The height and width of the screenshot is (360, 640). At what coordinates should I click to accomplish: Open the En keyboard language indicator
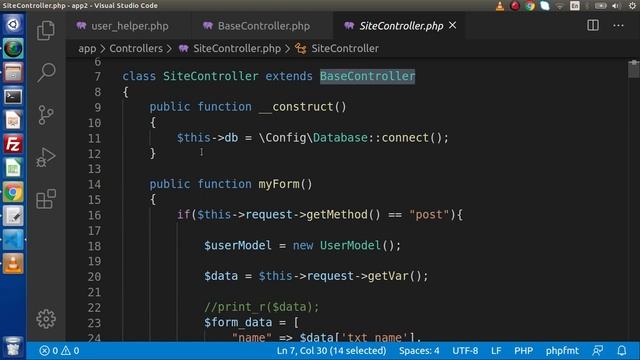tap(575, 6)
